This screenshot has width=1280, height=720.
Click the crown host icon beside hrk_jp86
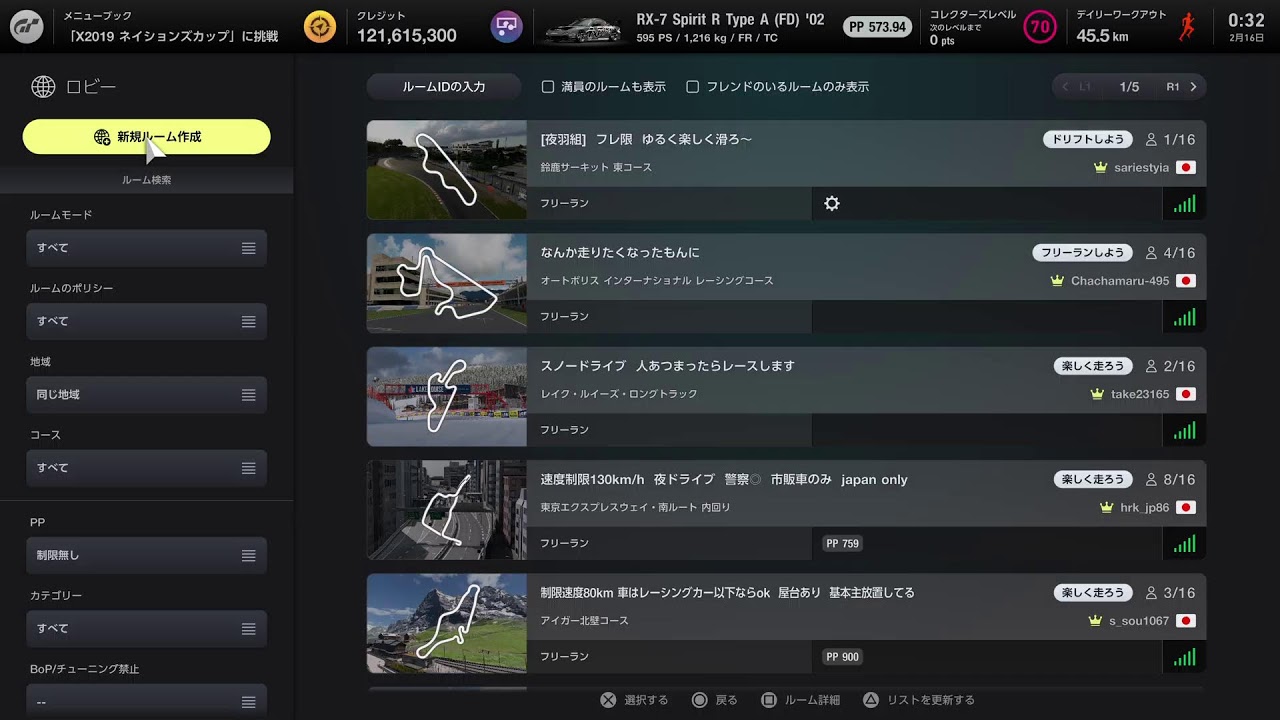pyautogui.click(x=1106, y=508)
